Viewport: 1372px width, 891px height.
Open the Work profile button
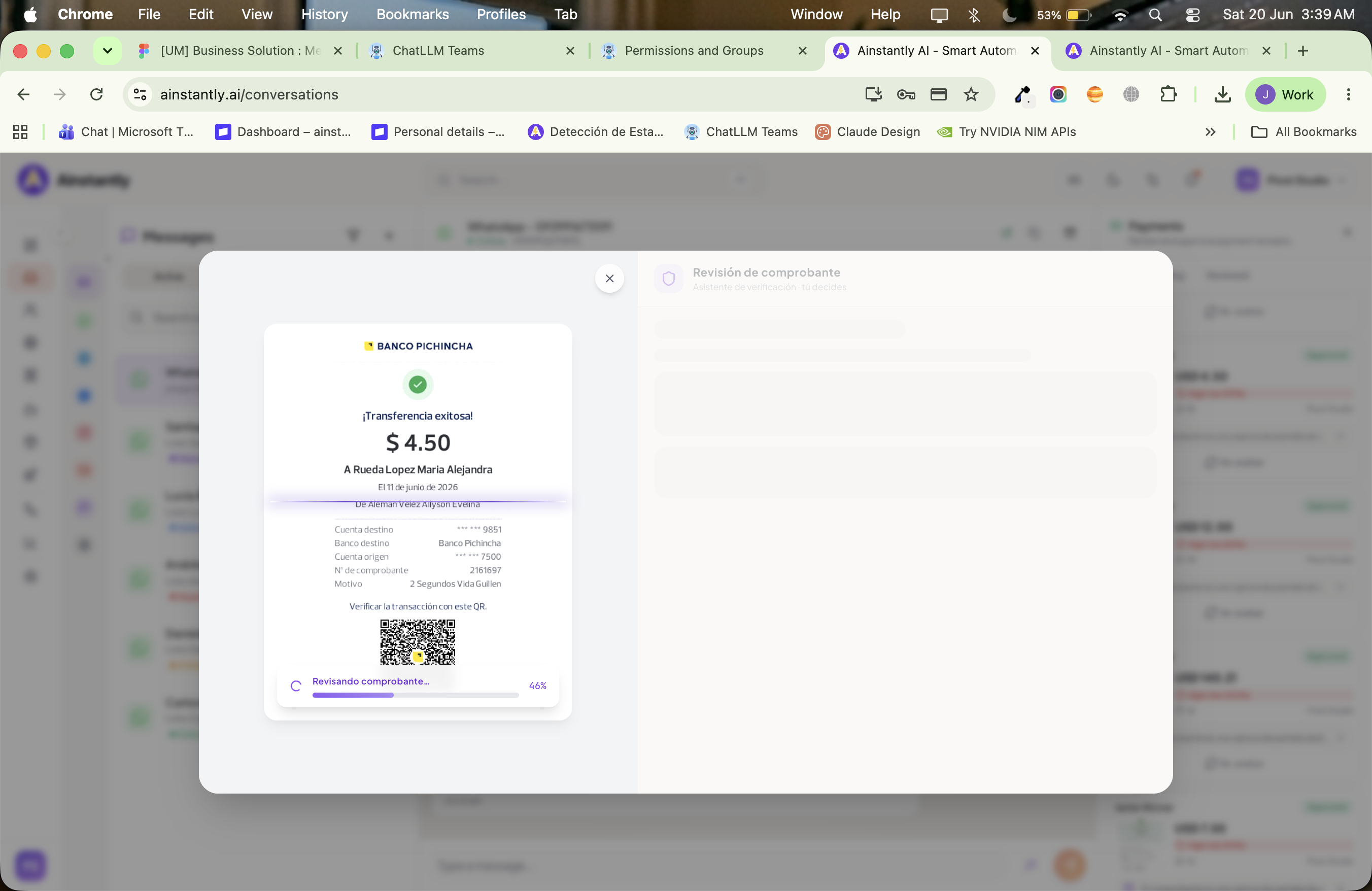coord(1285,94)
